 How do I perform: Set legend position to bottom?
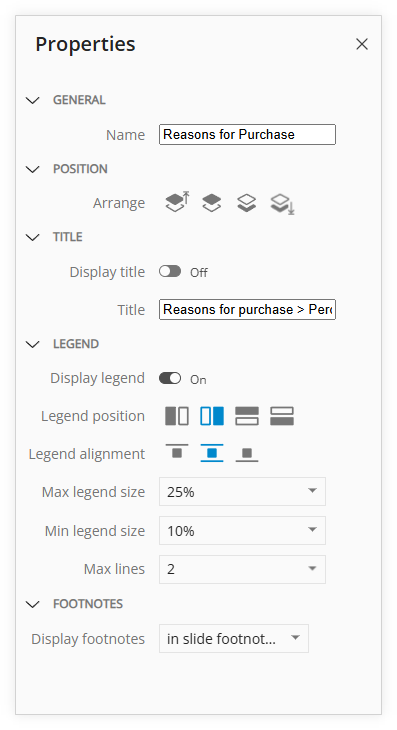click(x=282, y=416)
